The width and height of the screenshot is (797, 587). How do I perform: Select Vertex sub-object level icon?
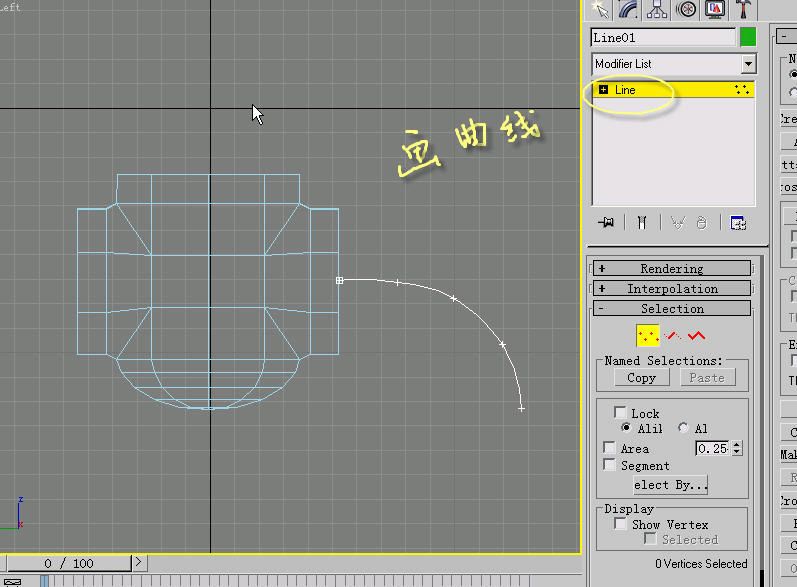[x=648, y=335]
